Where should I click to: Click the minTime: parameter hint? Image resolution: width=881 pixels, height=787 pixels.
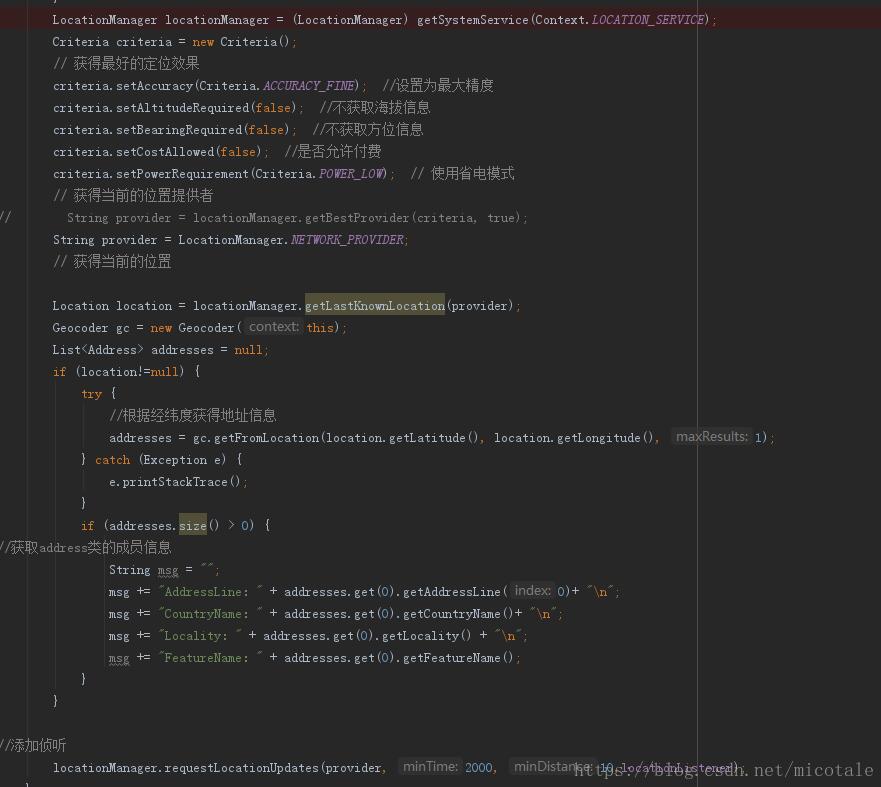pos(430,767)
